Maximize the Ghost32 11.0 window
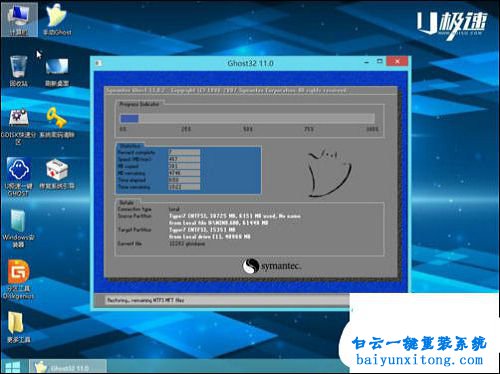Screen dimensions: 500x374 [x=379, y=61]
